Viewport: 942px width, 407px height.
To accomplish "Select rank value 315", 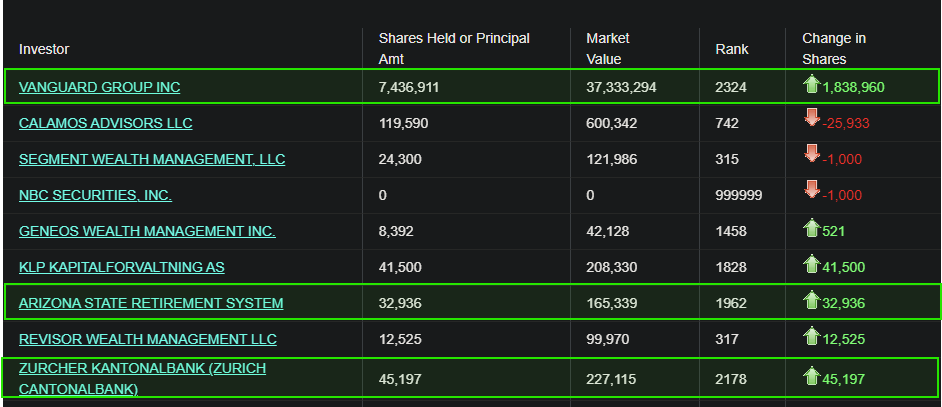I will pos(727,160).
